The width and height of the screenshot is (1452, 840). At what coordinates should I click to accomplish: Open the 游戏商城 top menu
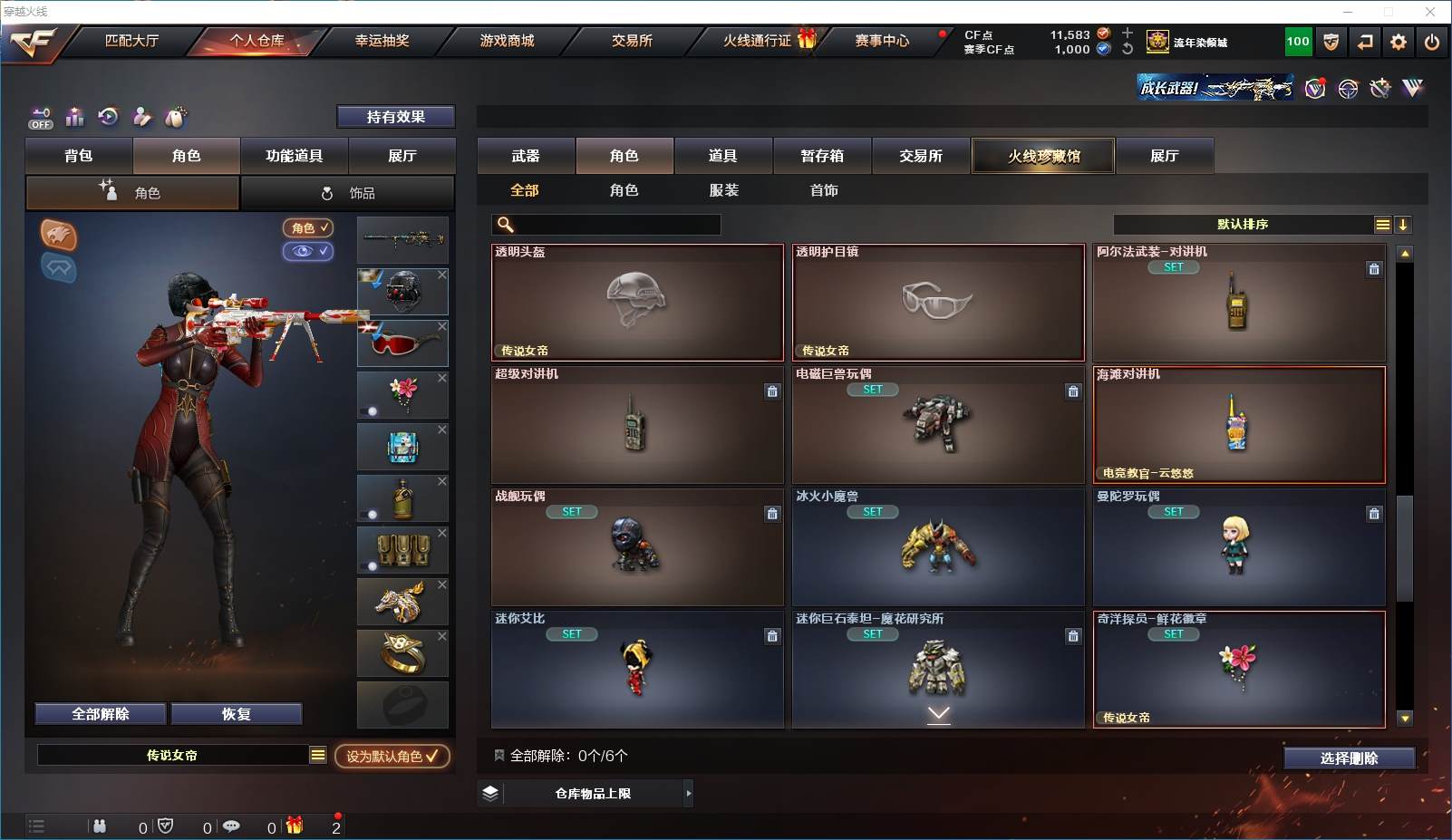(508, 41)
